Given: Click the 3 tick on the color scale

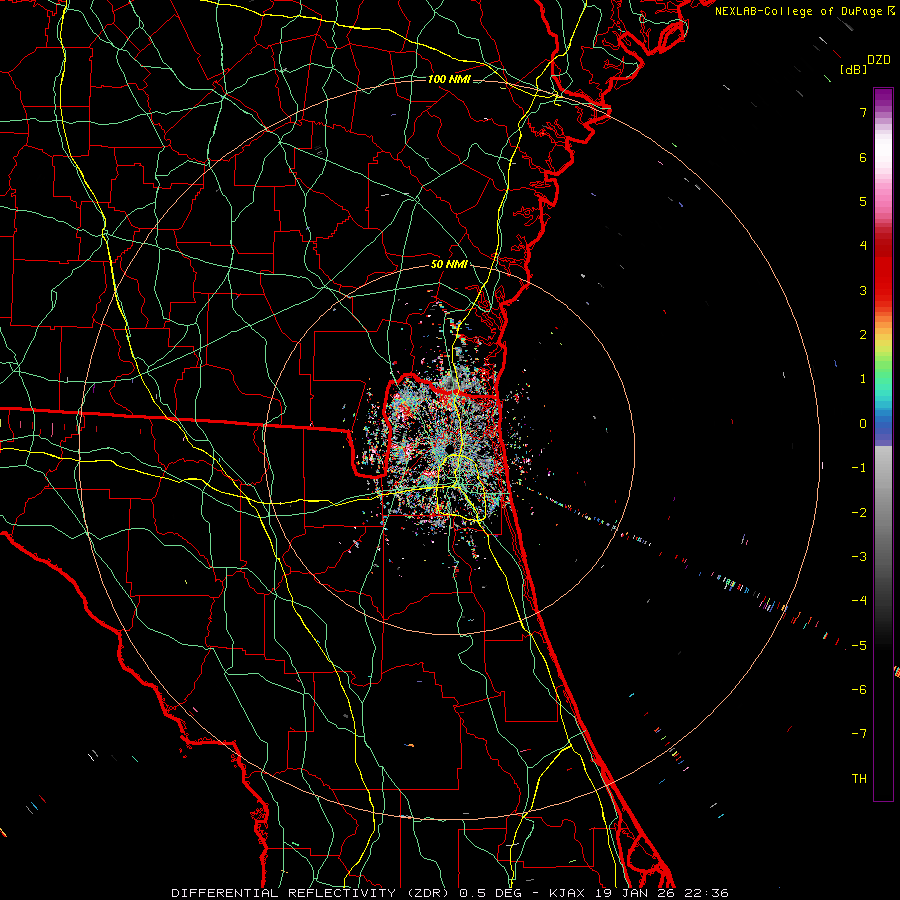Looking at the screenshot, I should [863, 290].
